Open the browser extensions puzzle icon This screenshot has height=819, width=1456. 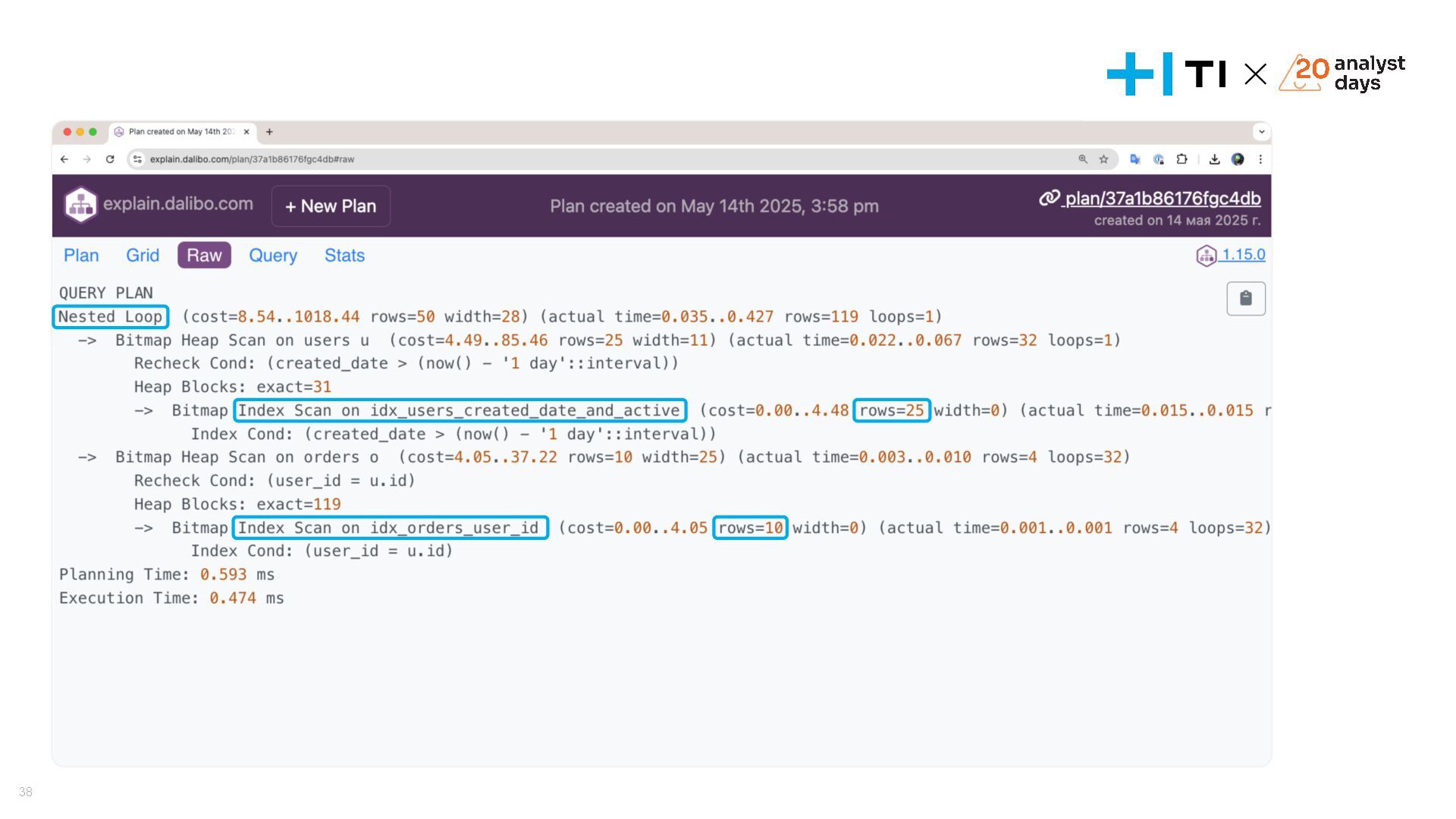(1181, 159)
